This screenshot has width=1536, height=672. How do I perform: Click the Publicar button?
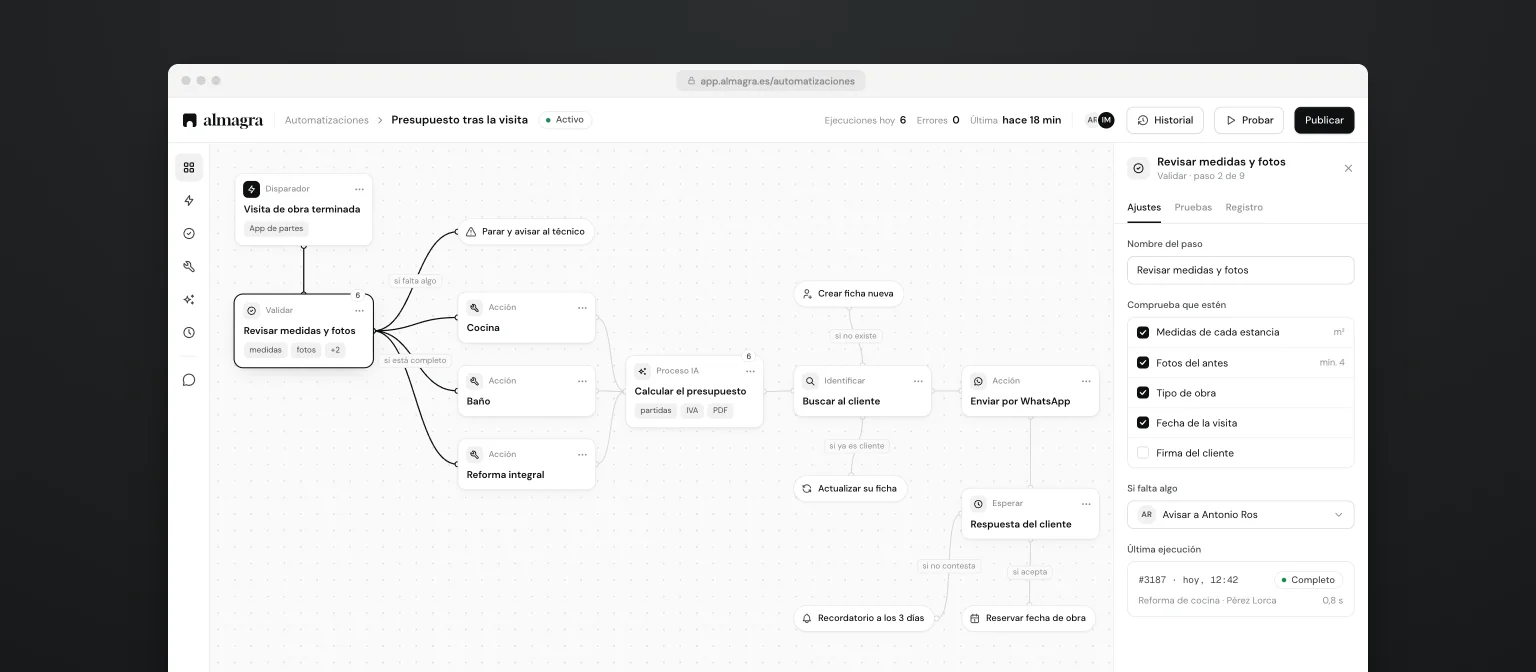click(x=1324, y=120)
